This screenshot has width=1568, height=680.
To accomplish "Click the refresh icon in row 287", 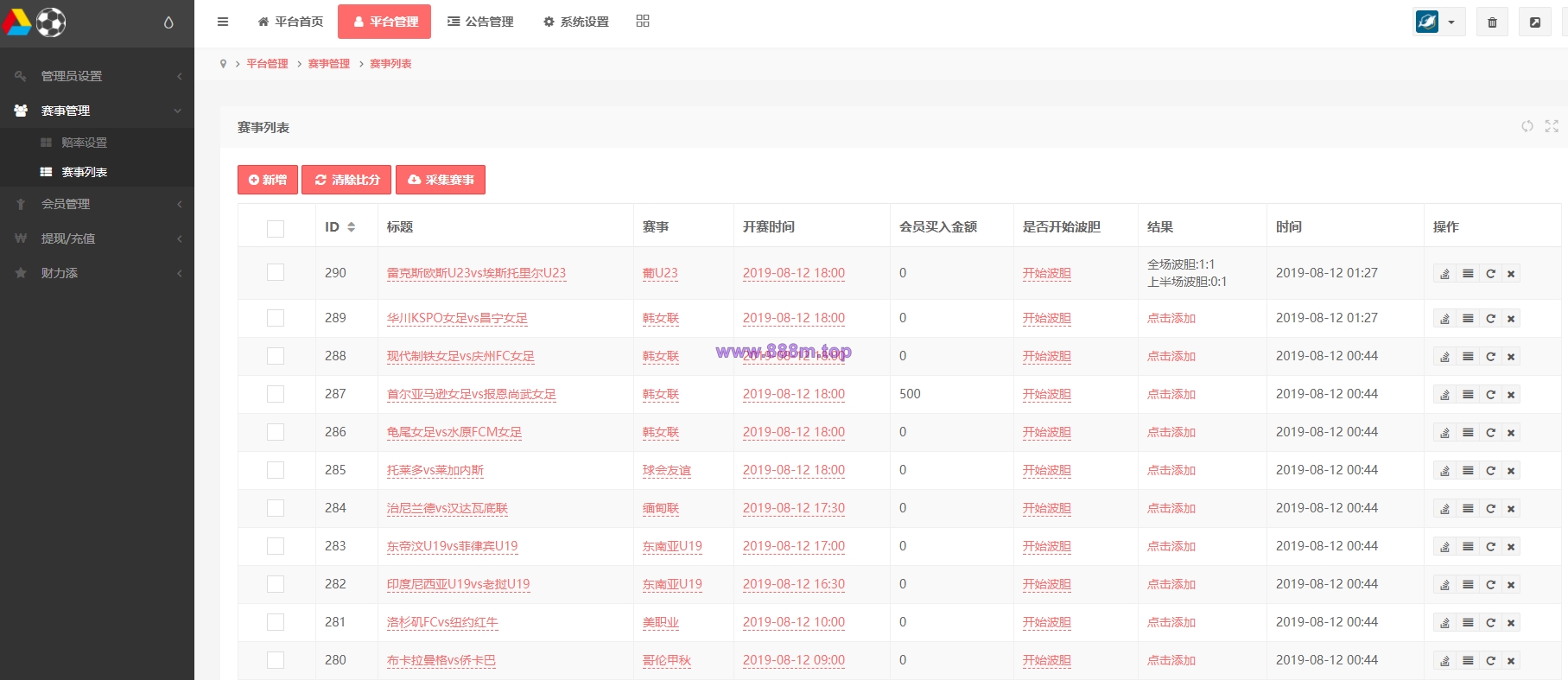I will point(1490,395).
